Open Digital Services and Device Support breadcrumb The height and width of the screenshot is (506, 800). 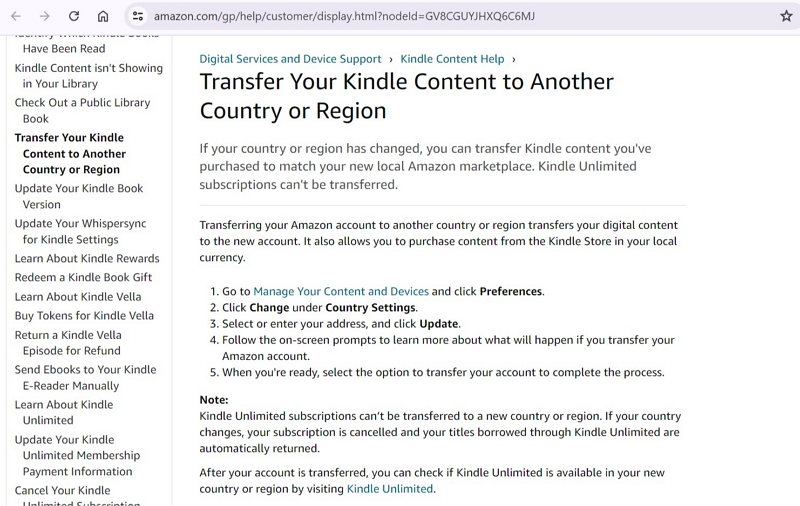290,59
